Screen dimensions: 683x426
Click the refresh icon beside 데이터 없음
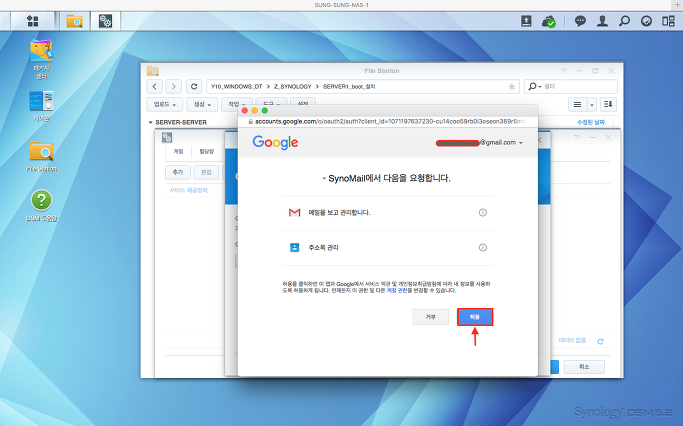pos(600,341)
